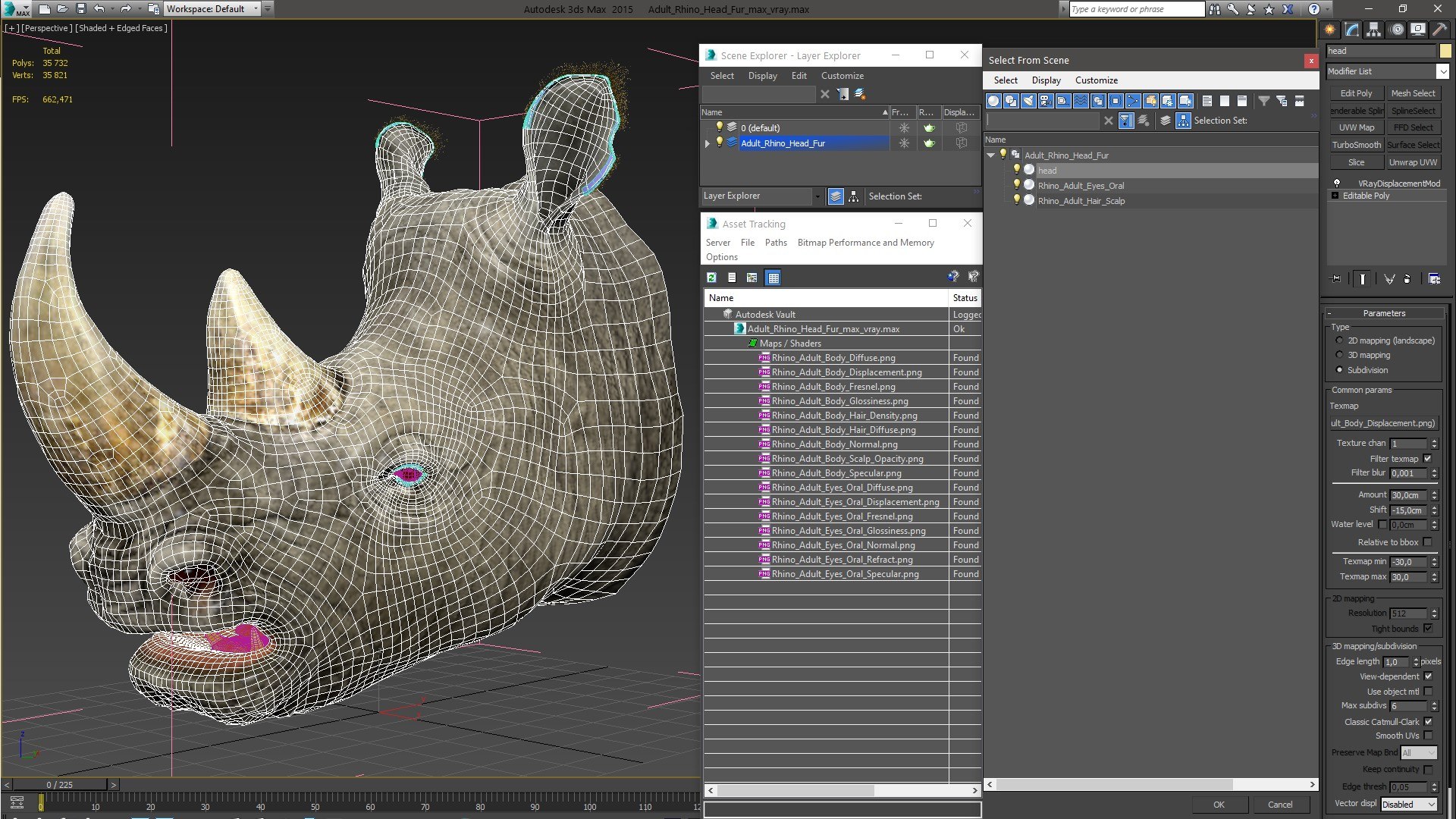Open the Utilities hammer tab
The height and width of the screenshot is (819, 1456).
point(1440,30)
